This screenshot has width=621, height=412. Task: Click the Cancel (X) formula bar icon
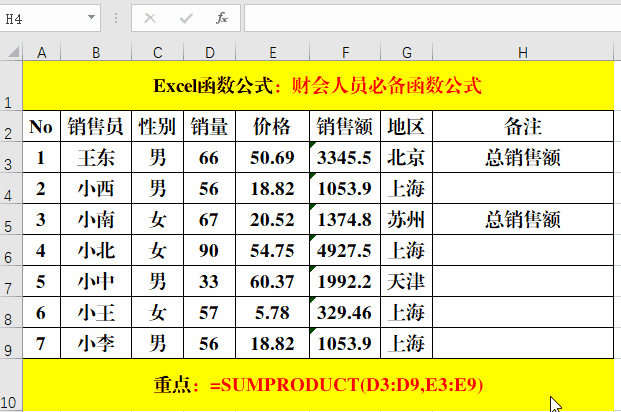pos(150,18)
